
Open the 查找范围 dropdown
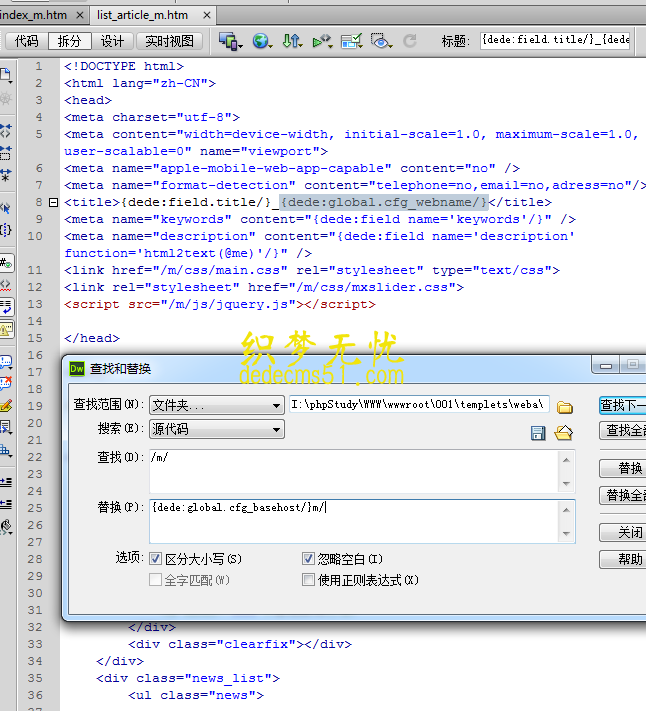[216, 406]
